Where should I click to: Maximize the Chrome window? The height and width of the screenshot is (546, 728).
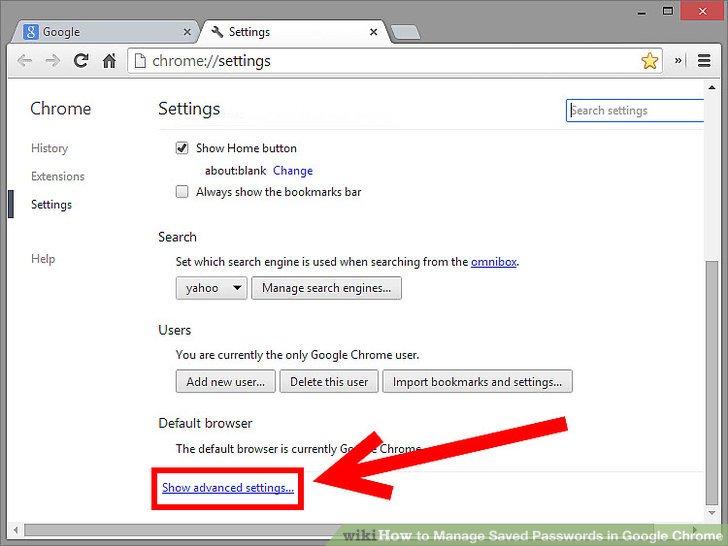pos(668,11)
